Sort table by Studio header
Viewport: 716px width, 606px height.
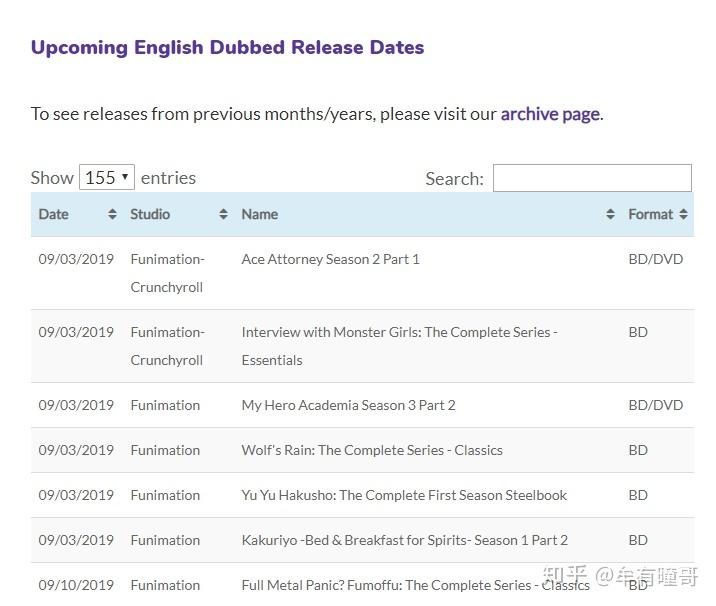[x=150, y=214]
